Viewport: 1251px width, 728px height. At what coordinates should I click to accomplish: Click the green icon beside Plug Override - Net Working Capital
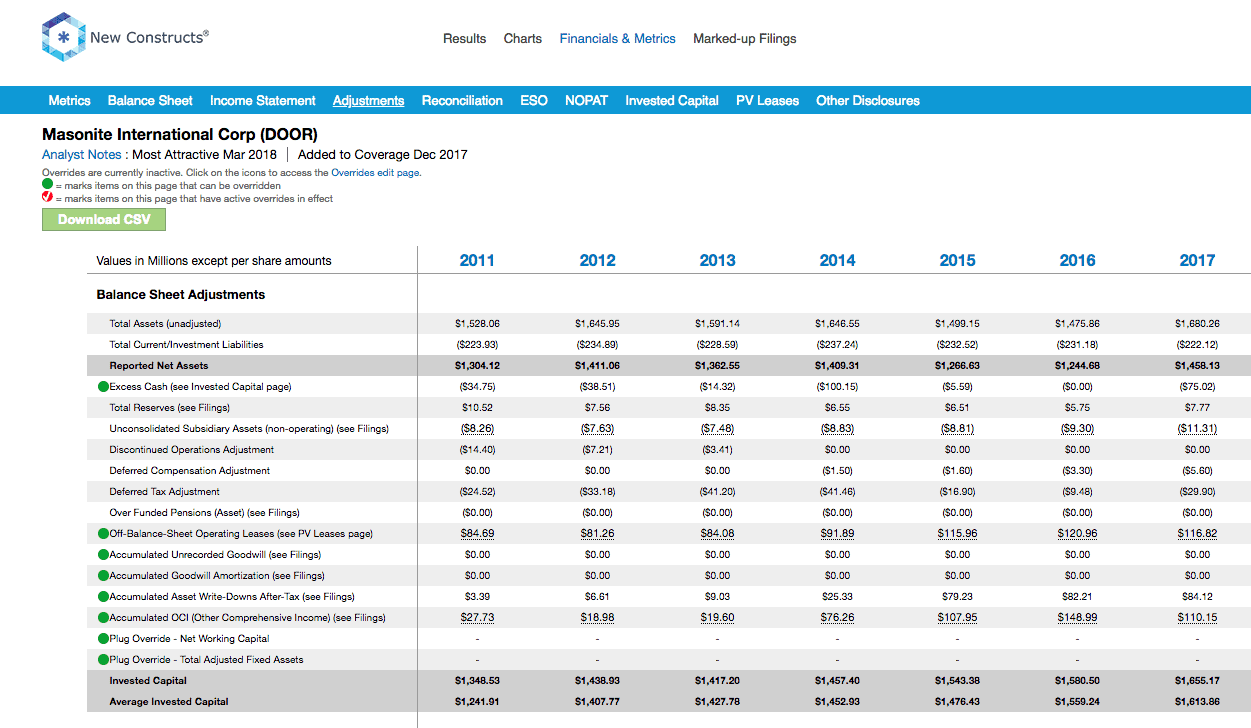103,639
